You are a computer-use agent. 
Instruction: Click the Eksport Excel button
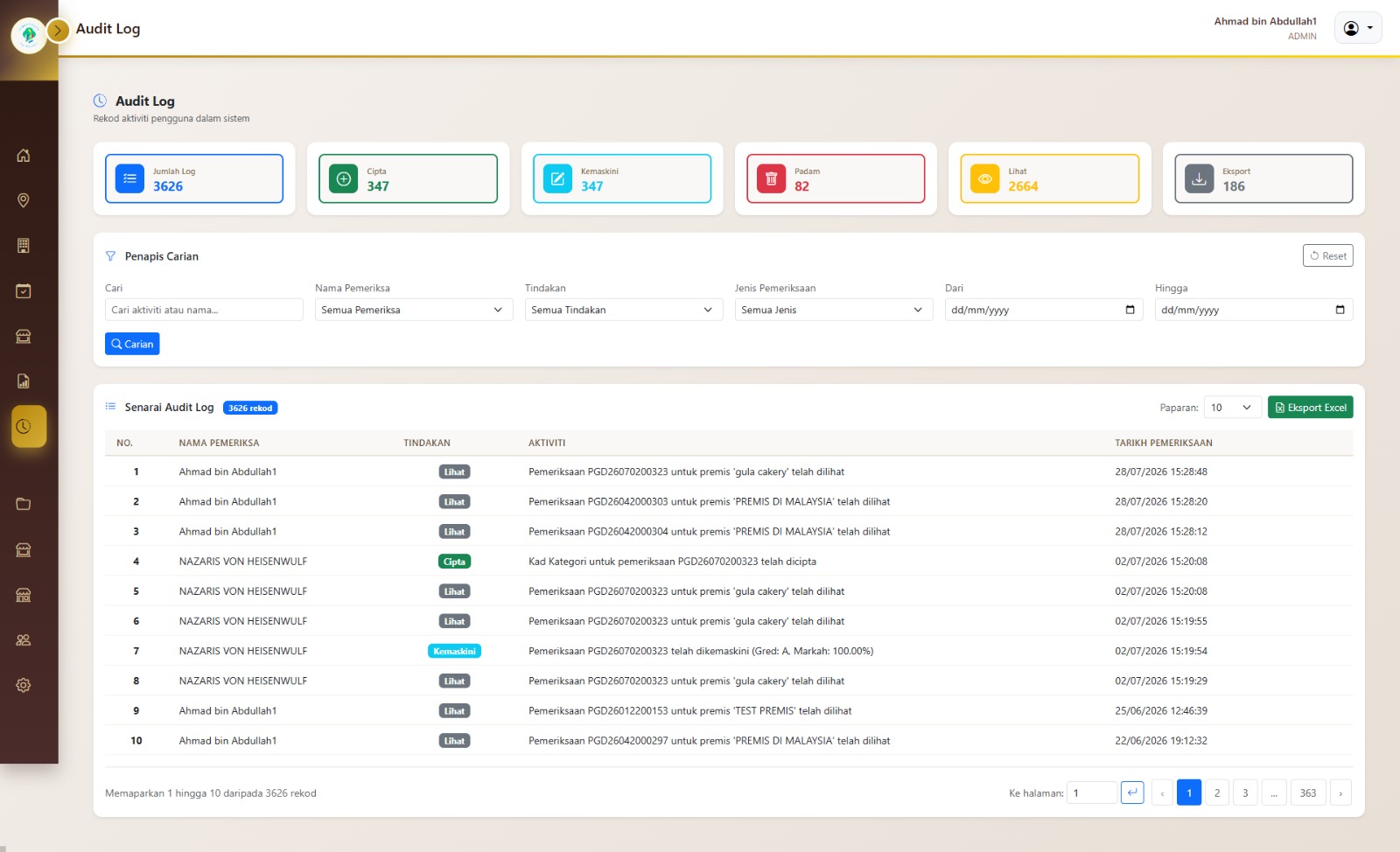1310,408
